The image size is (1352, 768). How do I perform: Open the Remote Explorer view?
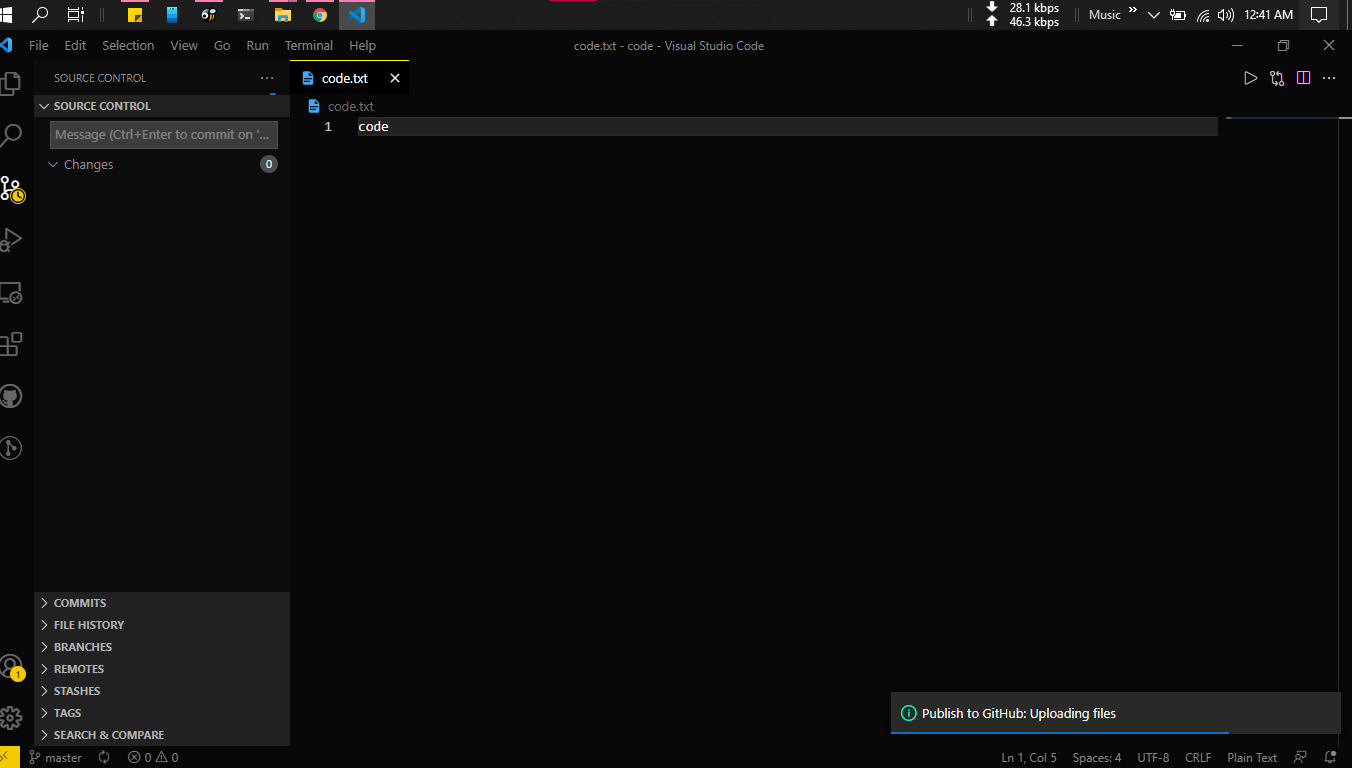(x=13, y=292)
